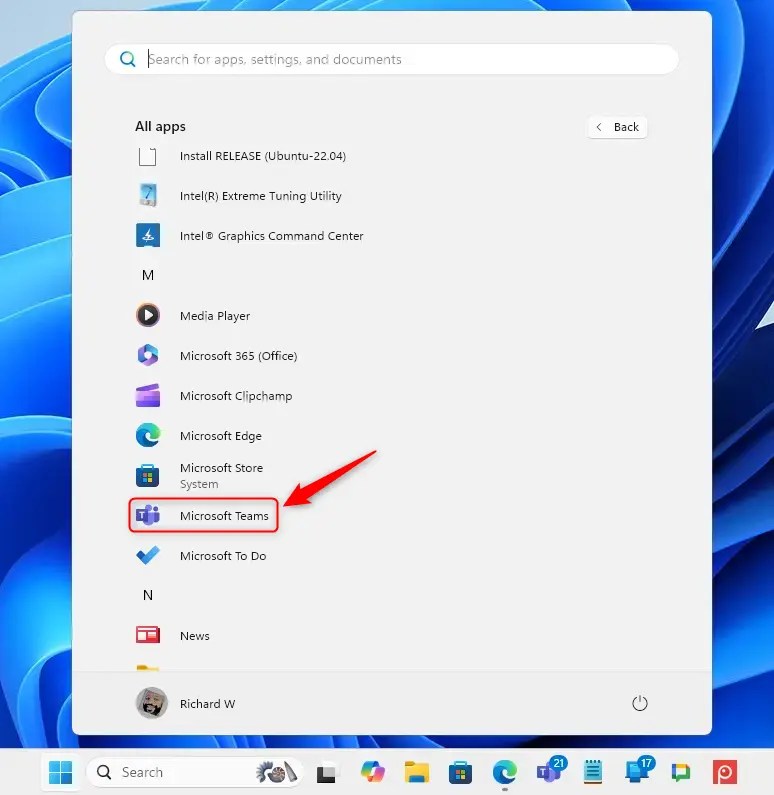
Task: Switch to Edge via taskbar icon
Action: coord(505,772)
